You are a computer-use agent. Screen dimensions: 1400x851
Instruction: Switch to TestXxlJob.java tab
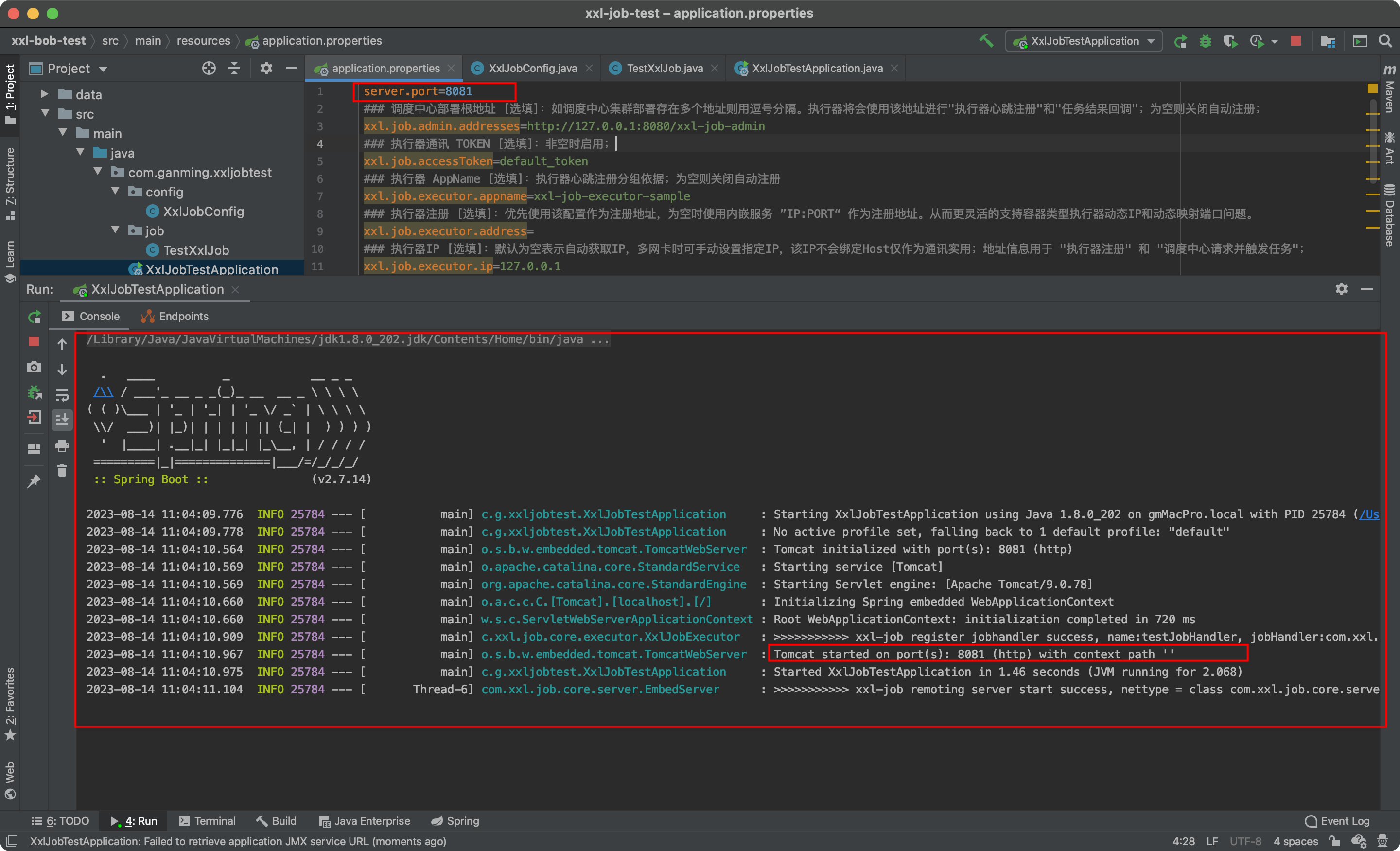pyautogui.click(x=664, y=68)
